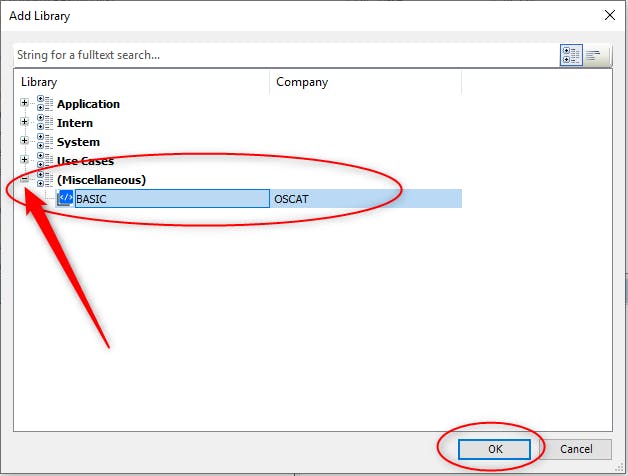Click the BASIC library code icon
The width and height of the screenshot is (628, 476).
pos(65,198)
